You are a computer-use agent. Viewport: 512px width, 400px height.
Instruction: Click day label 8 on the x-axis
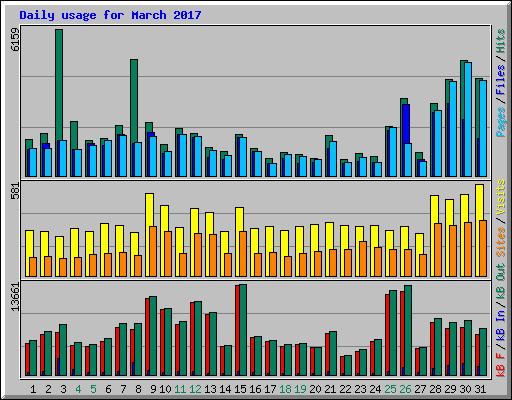pyautogui.click(x=138, y=389)
